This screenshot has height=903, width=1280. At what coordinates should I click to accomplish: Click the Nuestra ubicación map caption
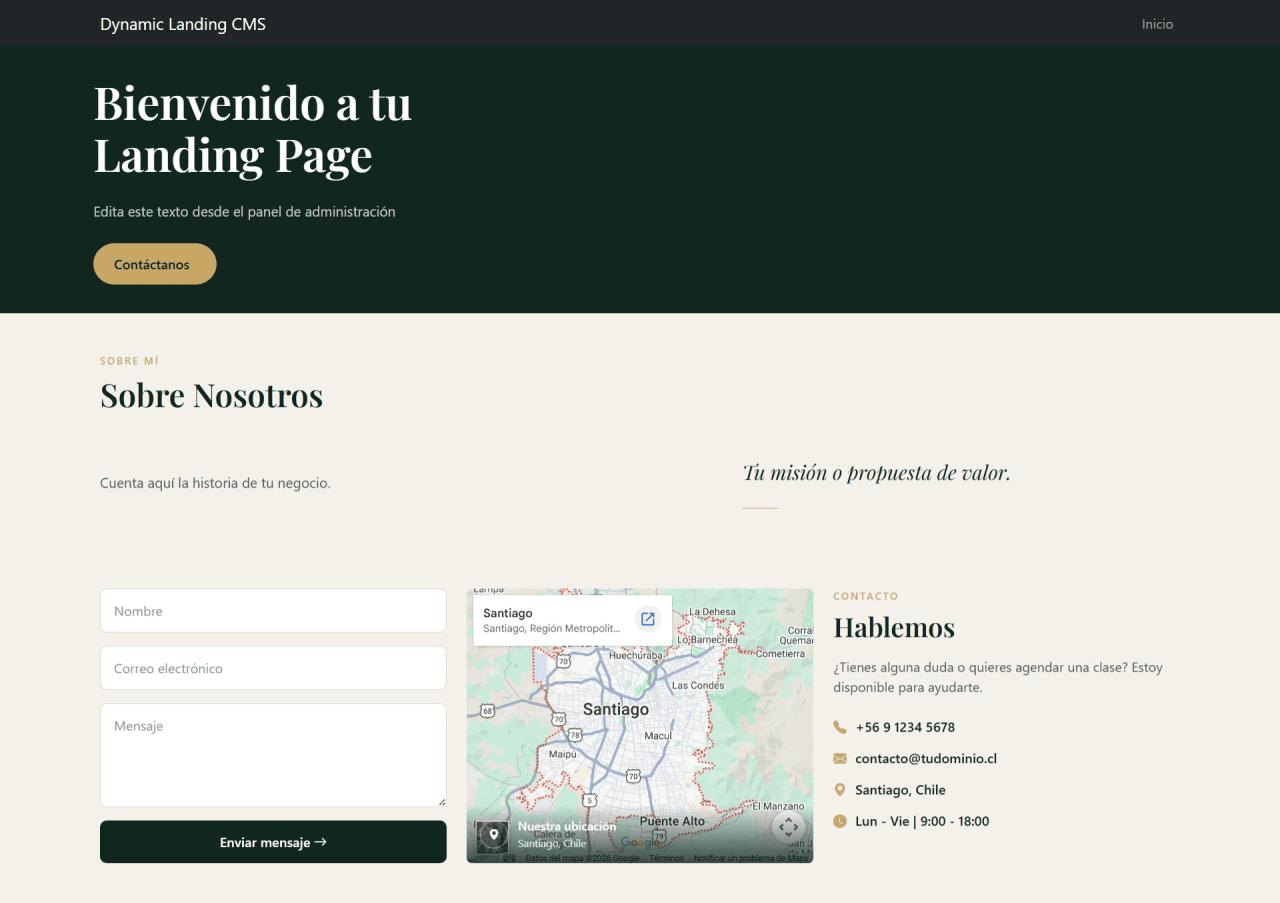click(567, 827)
